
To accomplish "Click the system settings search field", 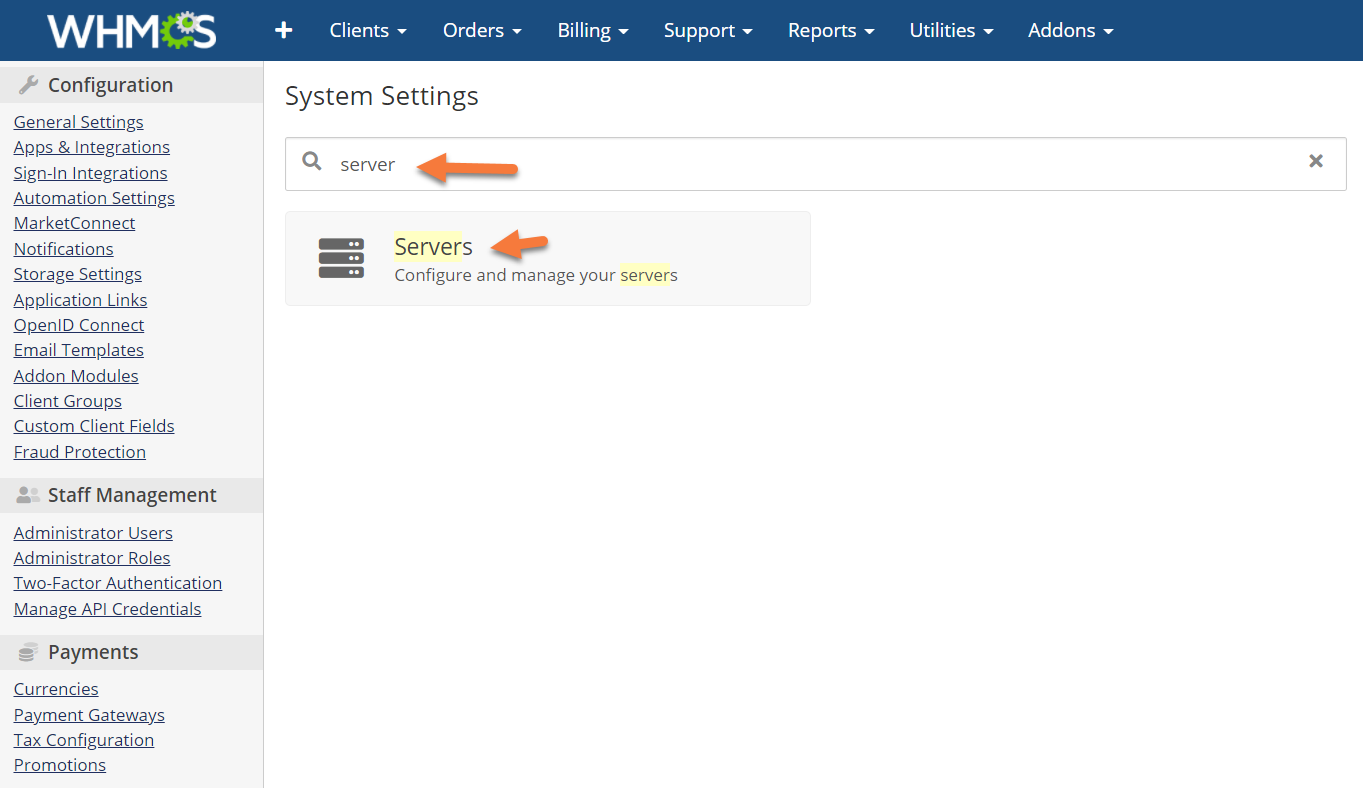I will click(x=800, y=164).
